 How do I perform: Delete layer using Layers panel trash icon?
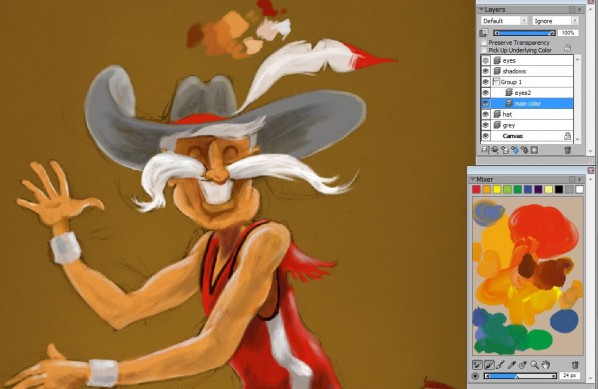point(567,150)
